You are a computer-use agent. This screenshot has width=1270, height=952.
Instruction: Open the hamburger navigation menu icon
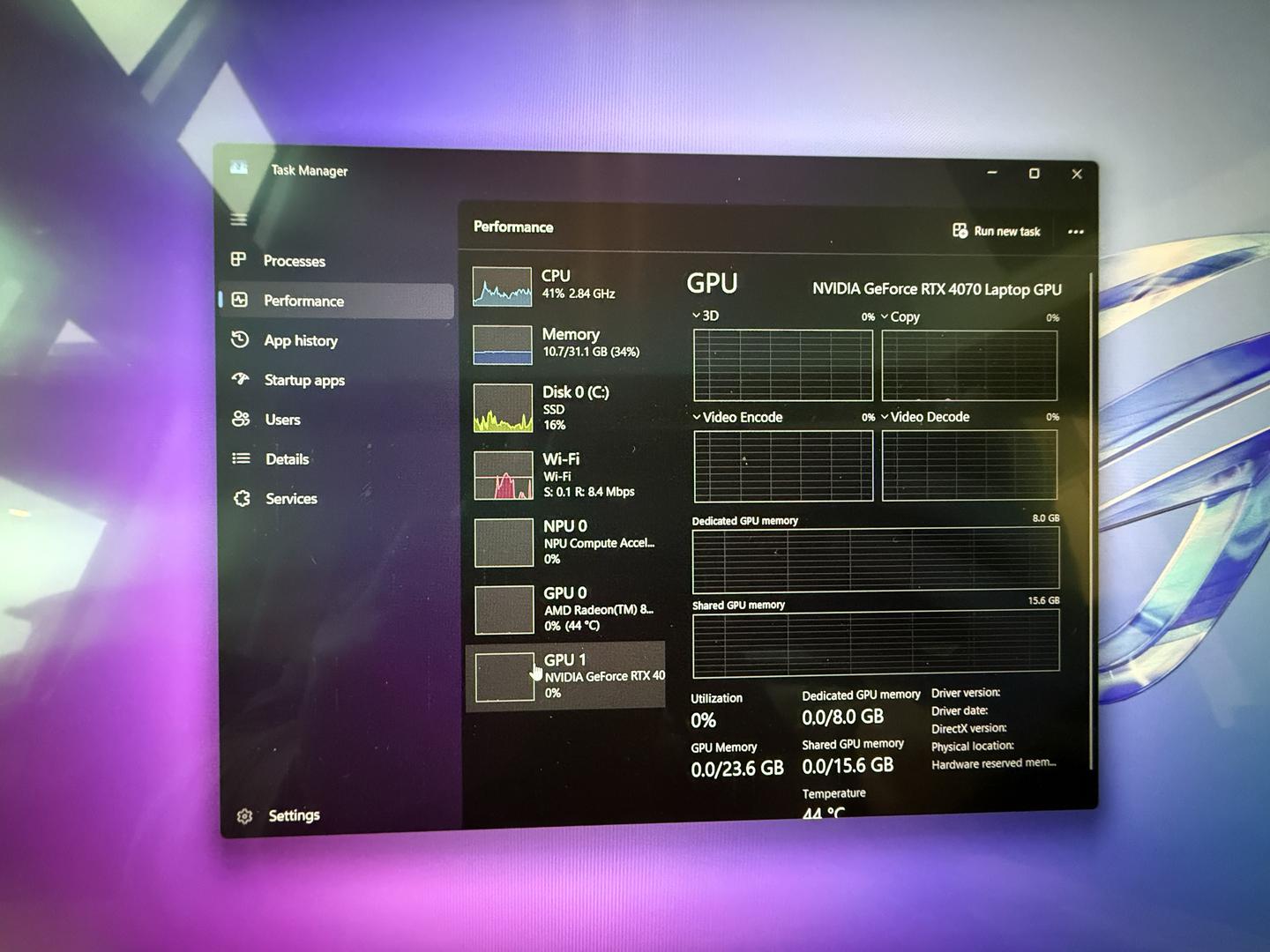[x=239, y=219]
